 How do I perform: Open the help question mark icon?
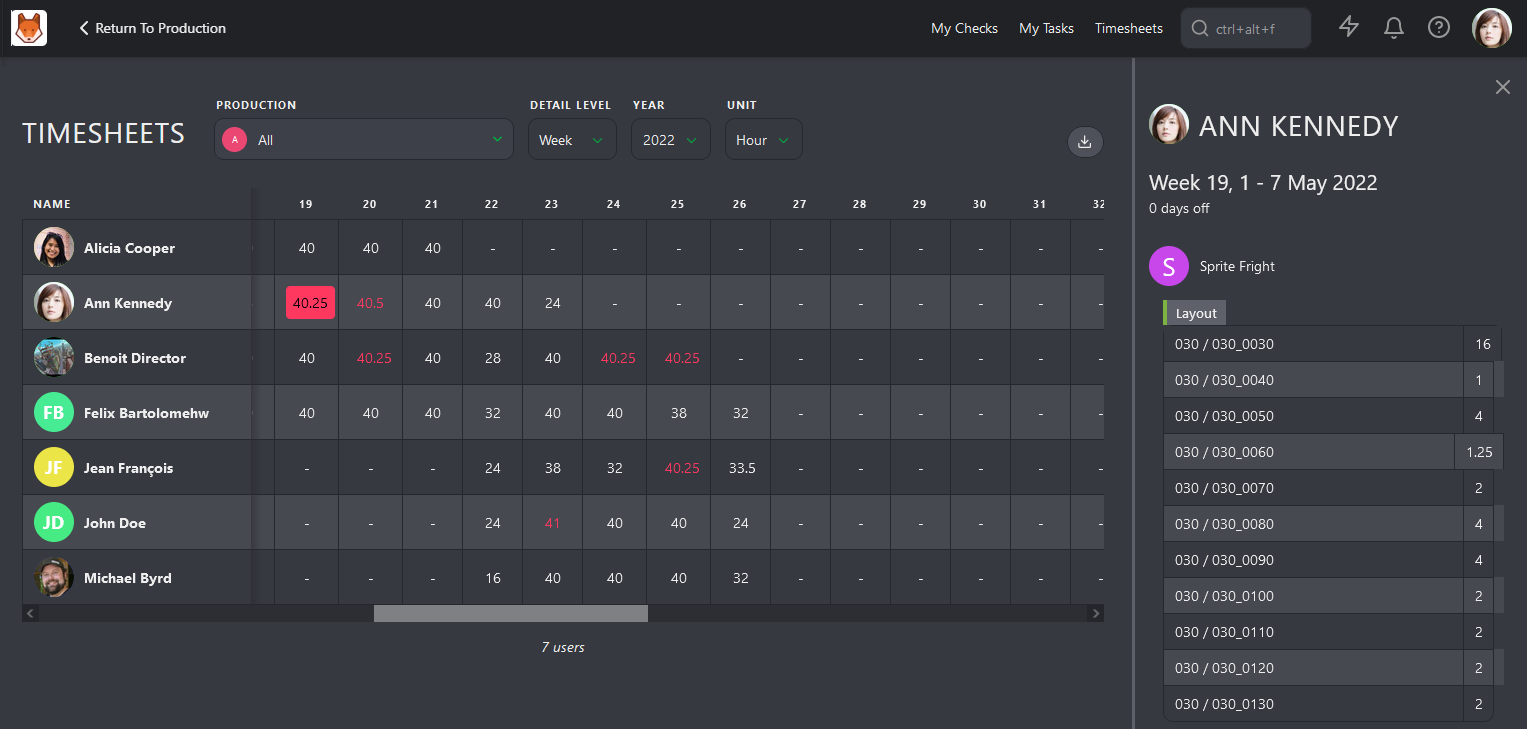[x=1438, y=27]
